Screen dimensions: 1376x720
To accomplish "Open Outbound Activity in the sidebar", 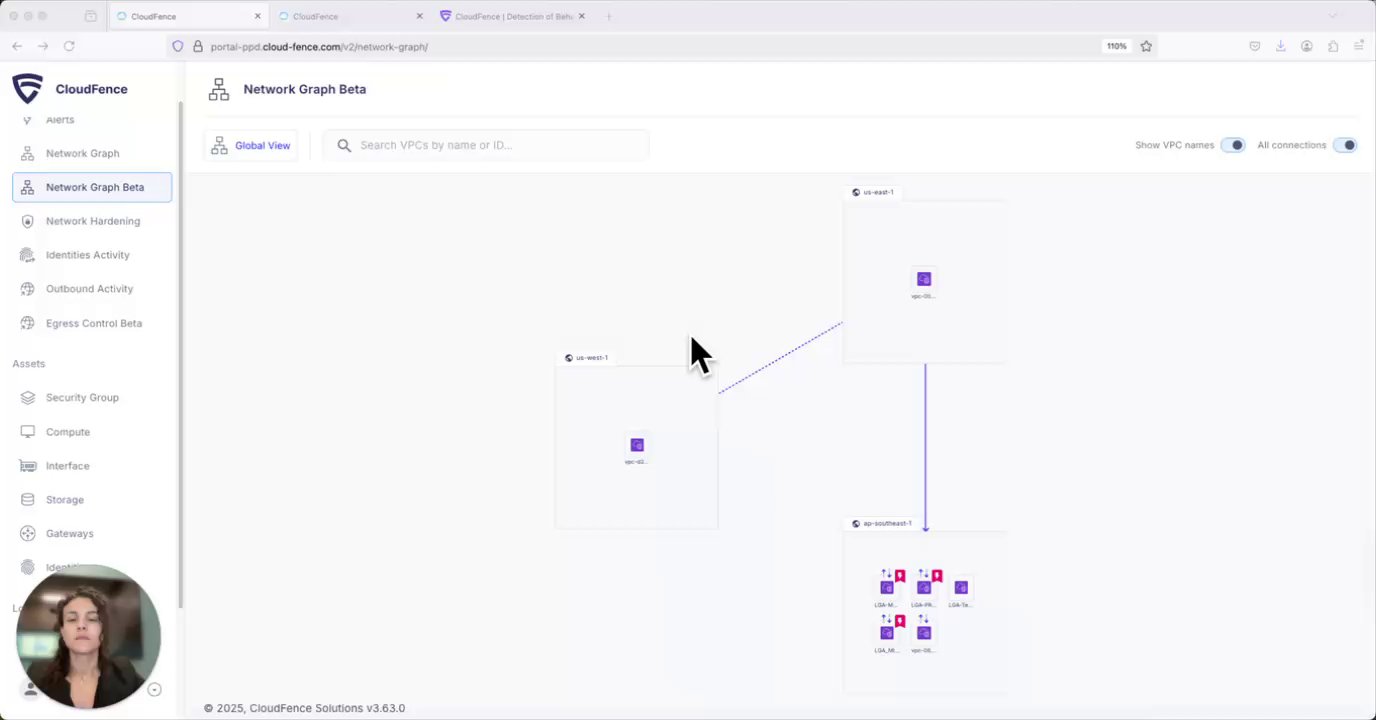I will [x=92, y=289].
